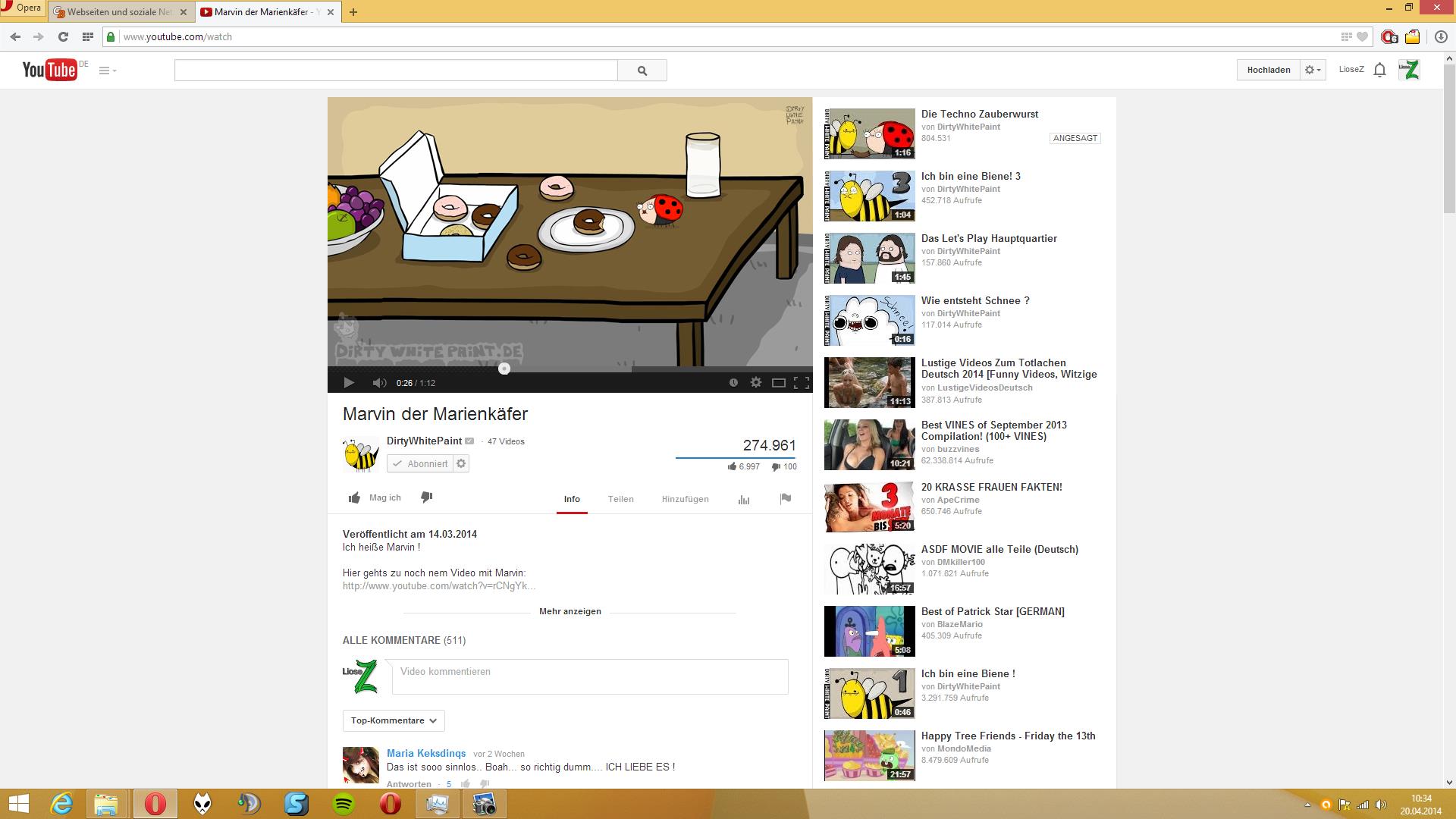Click the Watch Later clock icon
Viewport: 1456px width, 819px height.
733,383
